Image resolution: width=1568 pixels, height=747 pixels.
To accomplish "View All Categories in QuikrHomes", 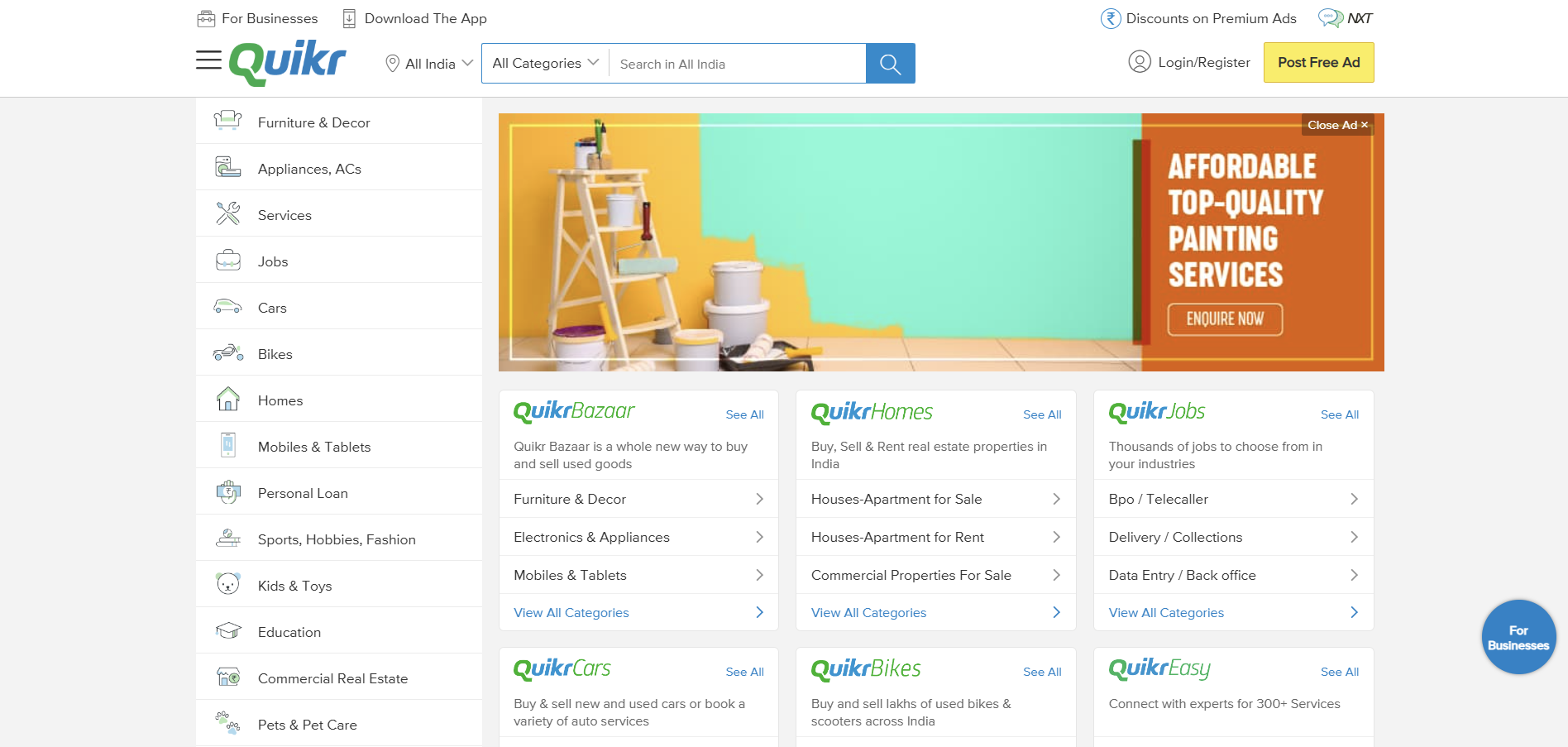I will pos(936,612).
